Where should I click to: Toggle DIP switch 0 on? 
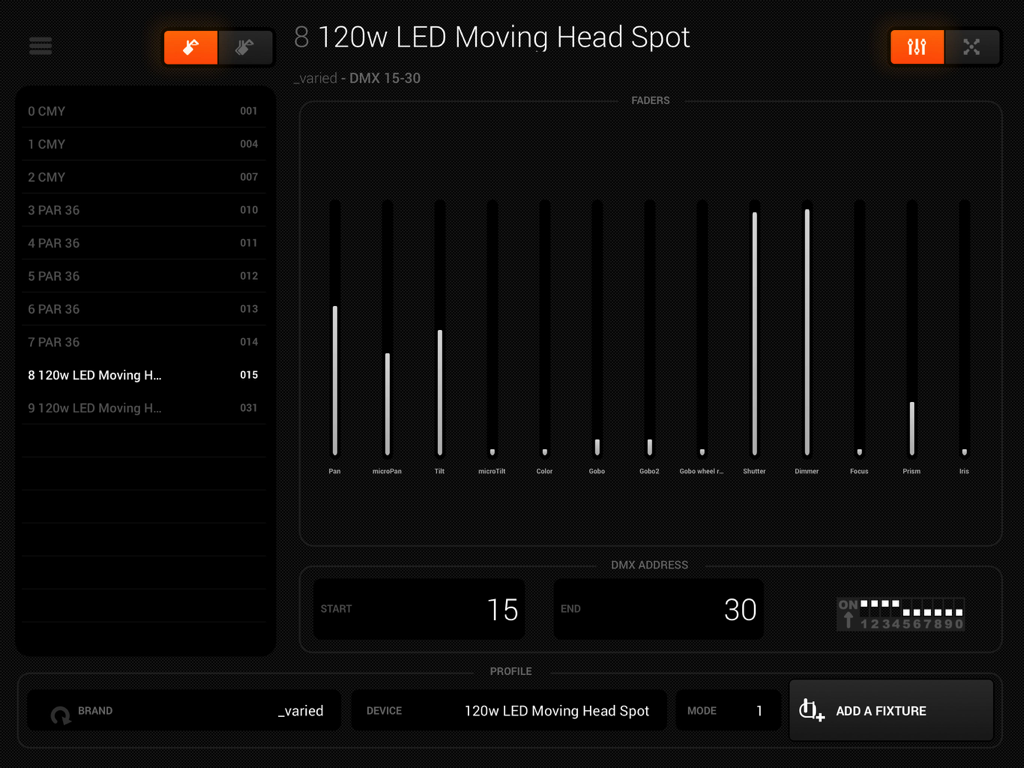pyautogui.click(x=959, y=608)
